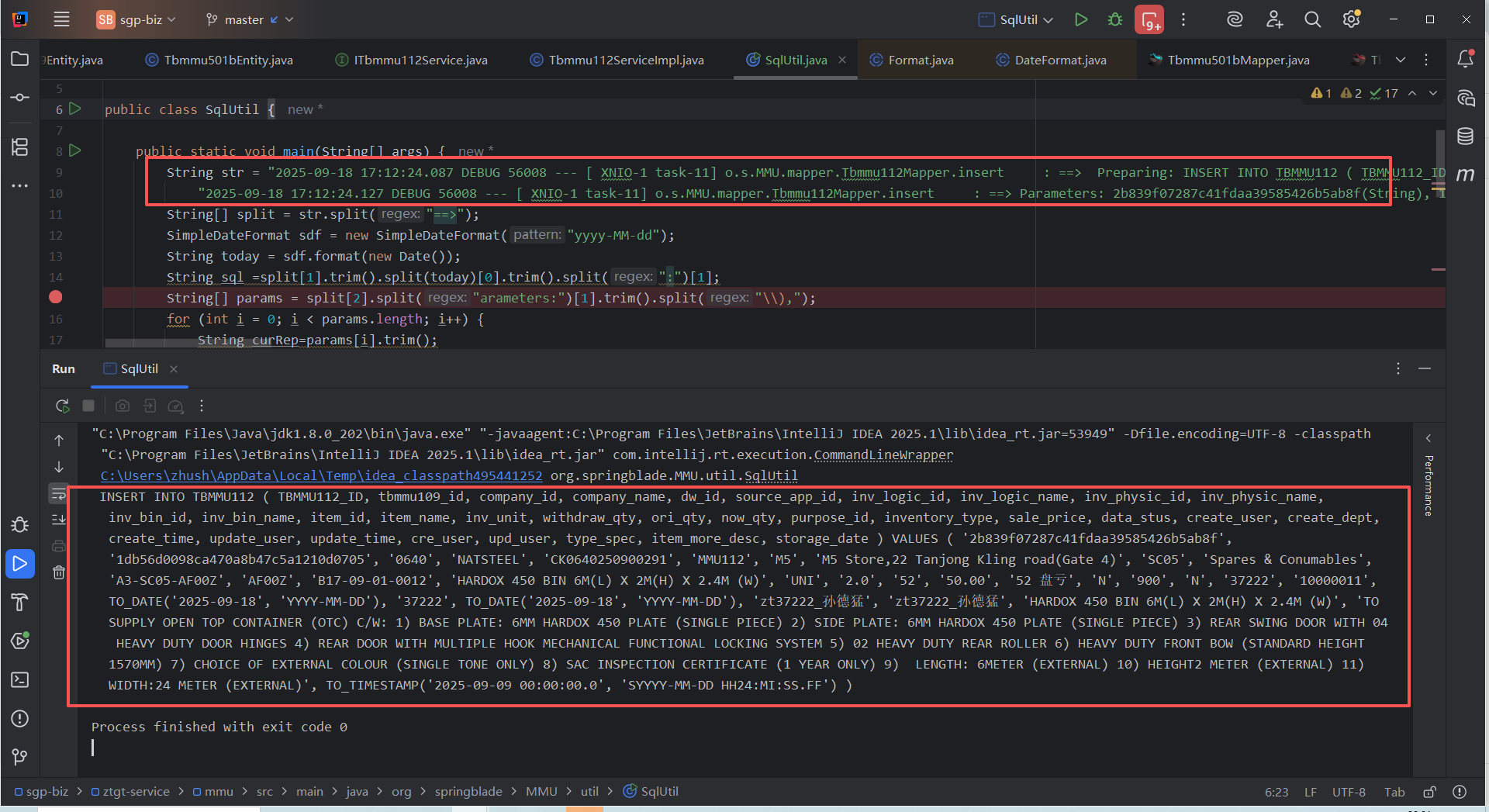Image resolution: width=1489 pixels, height=812 pixels.
Task: Open SqlUtil run configuration dropdown
Action: 1016,19
